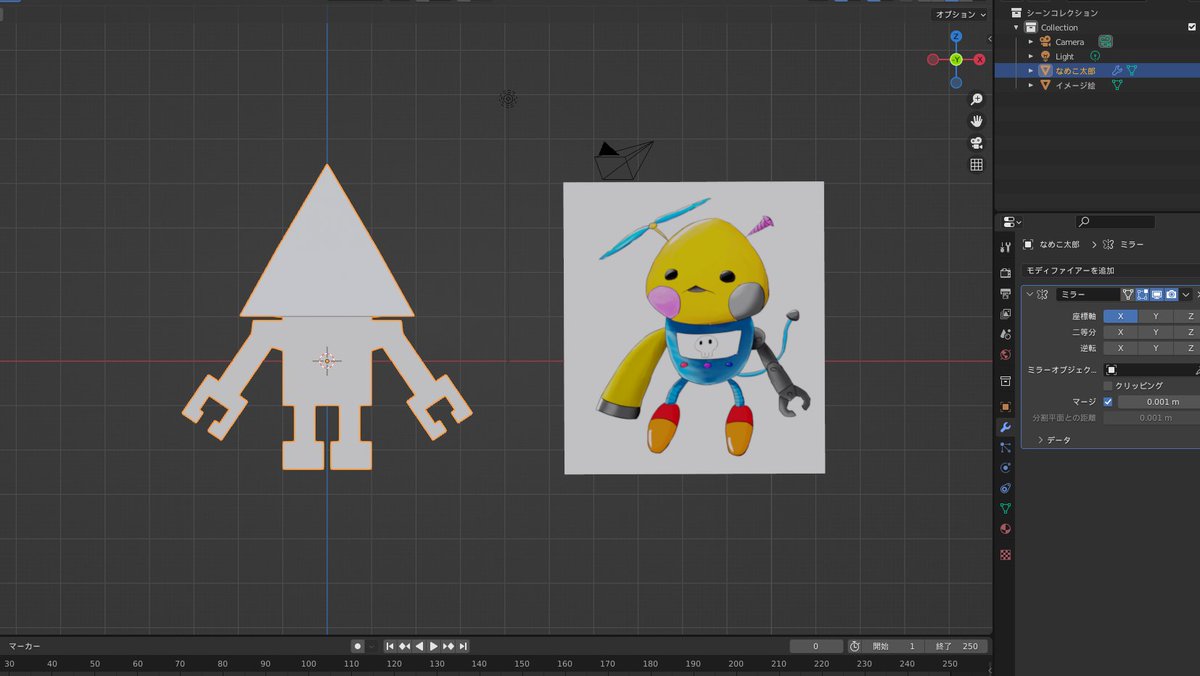This screenshot has height=676, width=1200.
Task: Expand the データ subpanel
Action: point(1040,440)
